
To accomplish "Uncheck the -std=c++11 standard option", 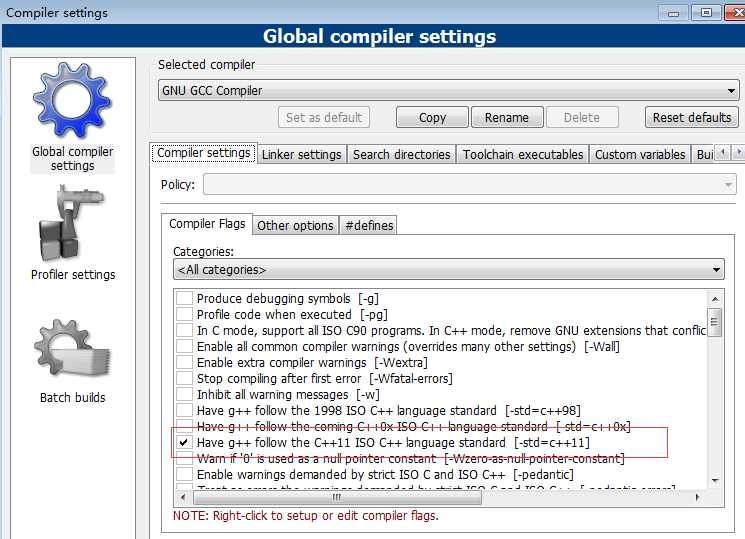I will coord(184,443).
